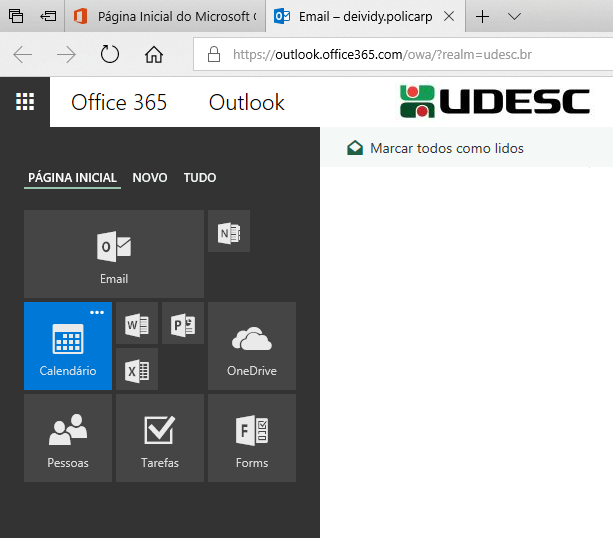Click Marcar todos como lidos

[446, 148]
